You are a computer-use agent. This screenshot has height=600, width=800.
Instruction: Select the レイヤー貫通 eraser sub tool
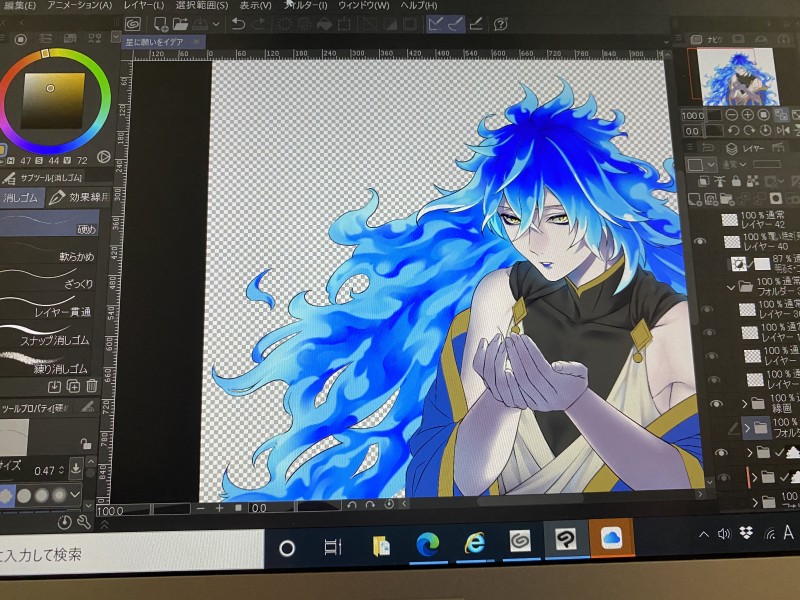click(48, 306)
